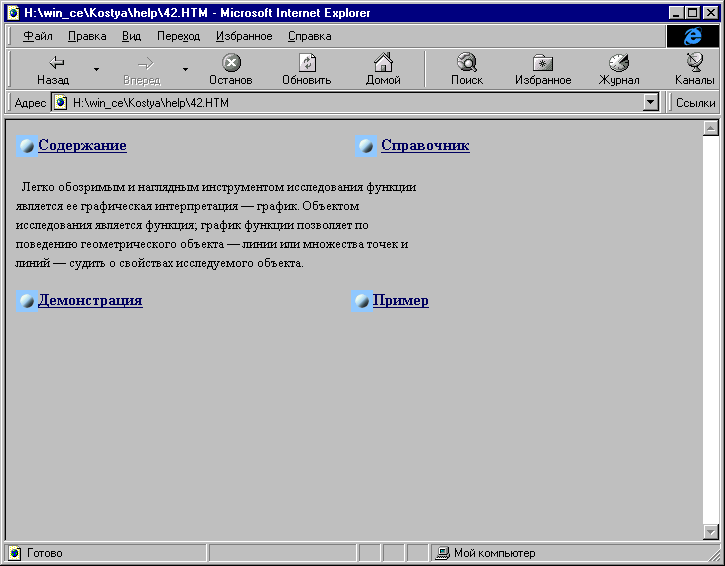Image resolution: width=725 pixels, height=566 pixels.
Task: Follow the Содержание link
Action: click(82, 146)
